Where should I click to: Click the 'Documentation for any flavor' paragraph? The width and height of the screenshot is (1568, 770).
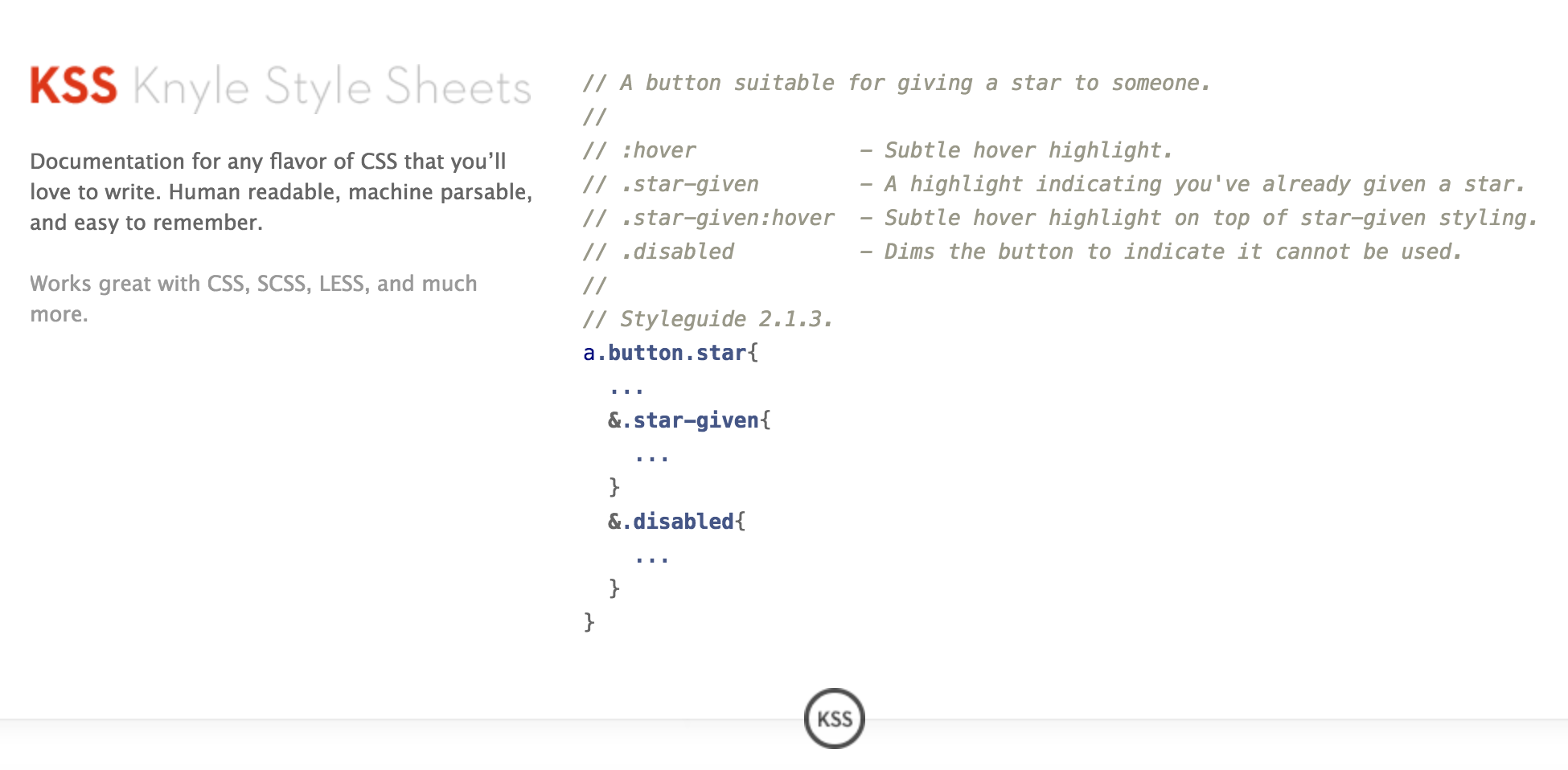pos(281,192)
